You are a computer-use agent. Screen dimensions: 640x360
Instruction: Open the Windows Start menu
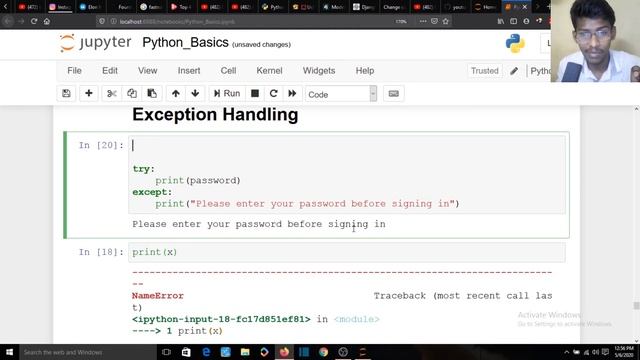coord(9,352)
